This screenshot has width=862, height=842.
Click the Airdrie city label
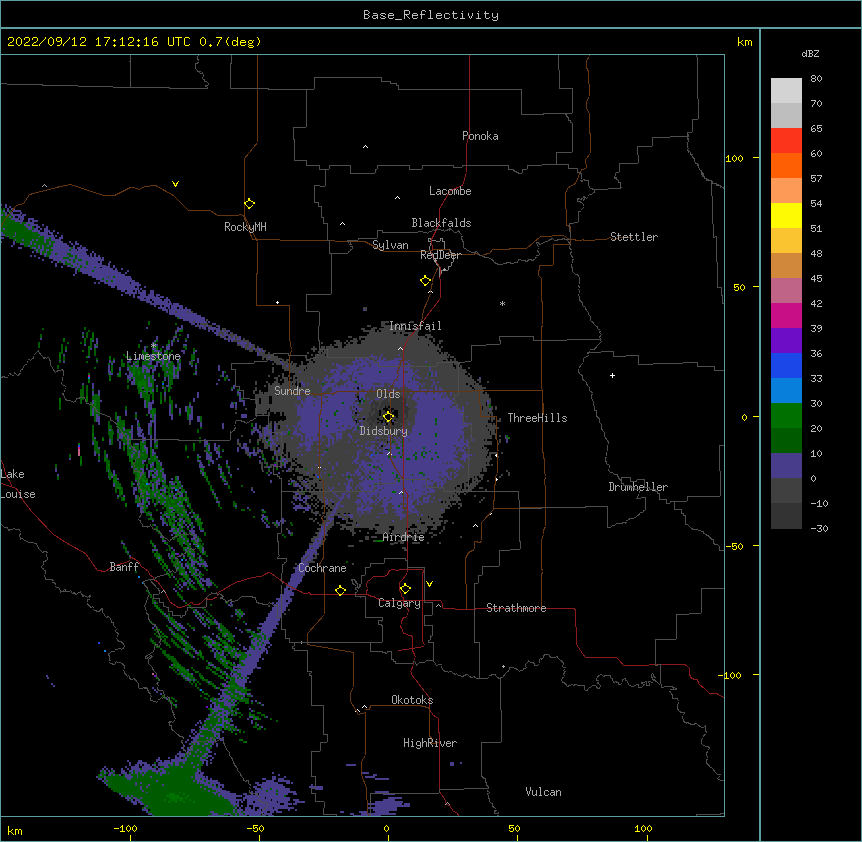(404, 537)
